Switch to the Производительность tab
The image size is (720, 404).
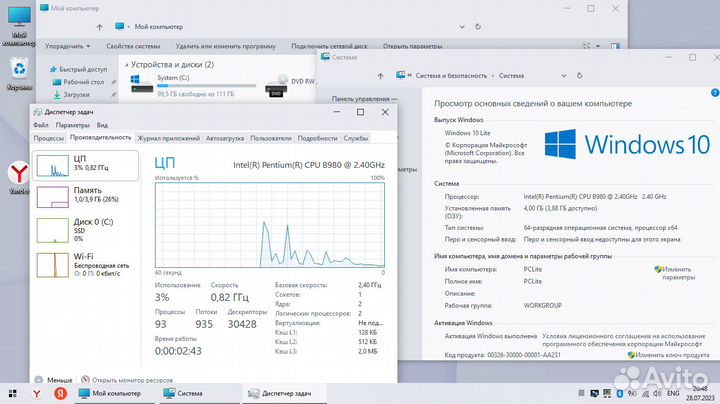click(101, 138)
